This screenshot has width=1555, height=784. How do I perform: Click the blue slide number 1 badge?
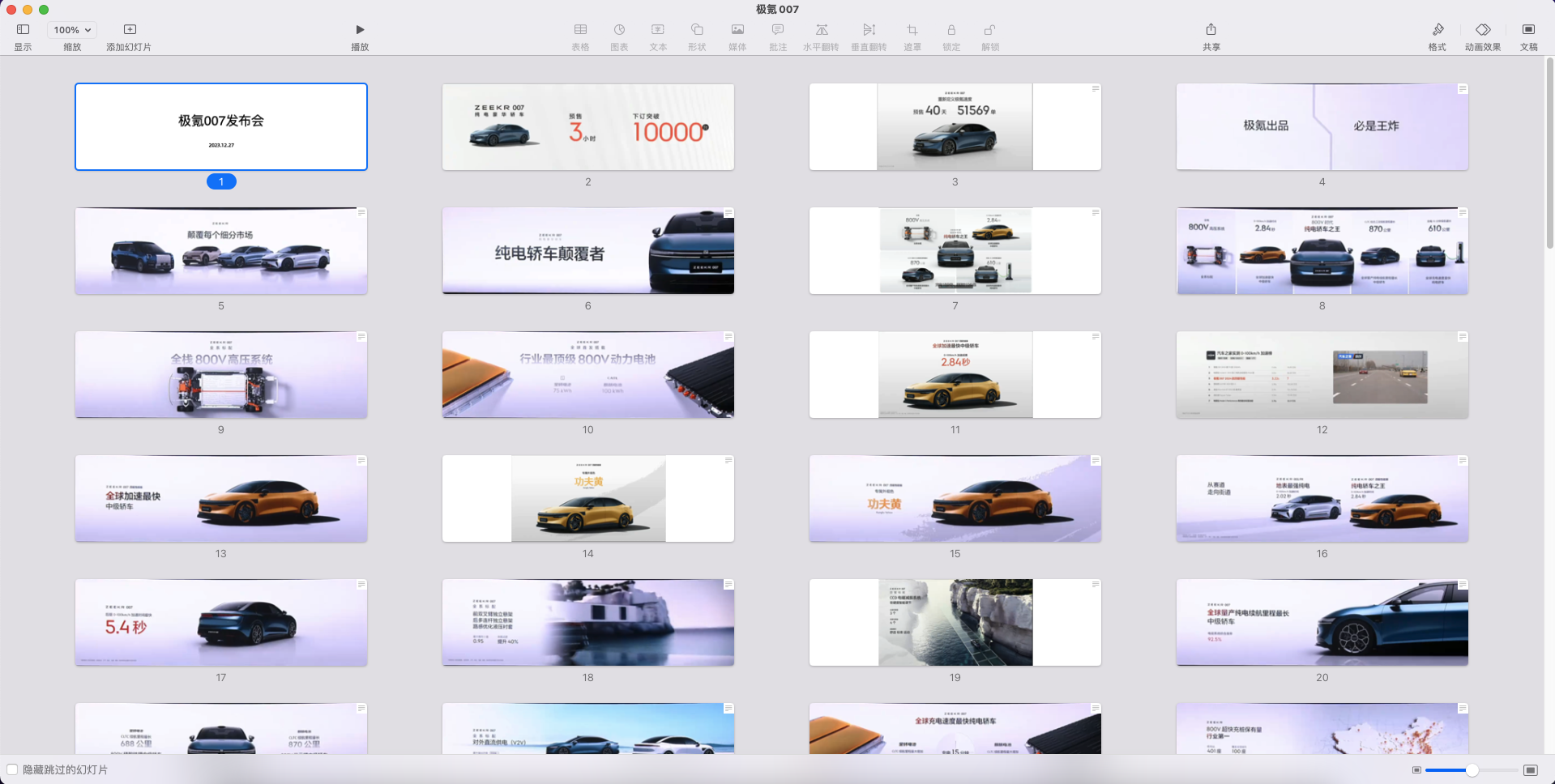(221, 181)
